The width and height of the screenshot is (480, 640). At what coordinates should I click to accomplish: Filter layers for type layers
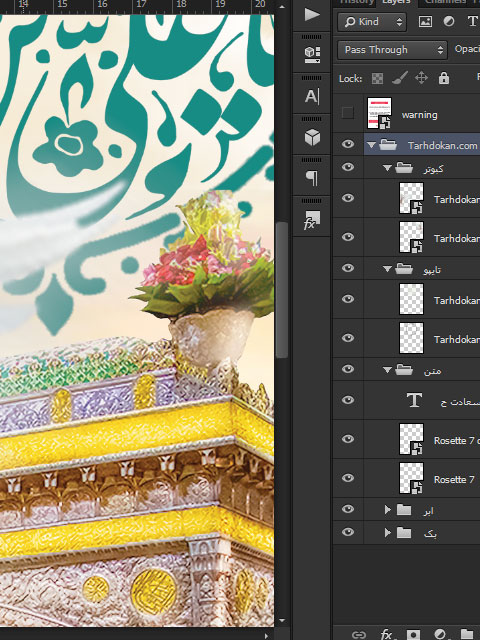click(x=472, y=22)
